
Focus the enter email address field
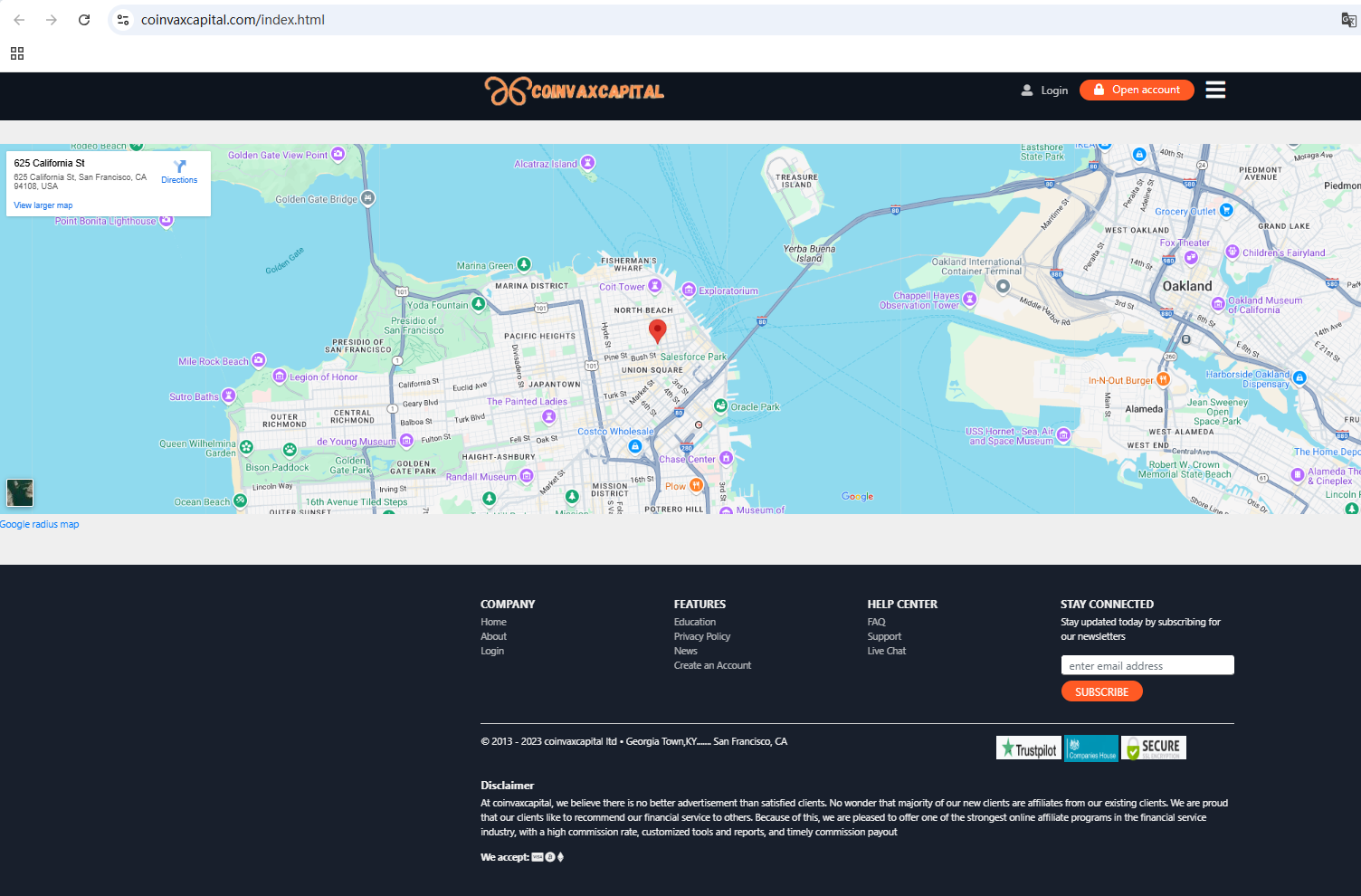click(x=1147, y=665)
